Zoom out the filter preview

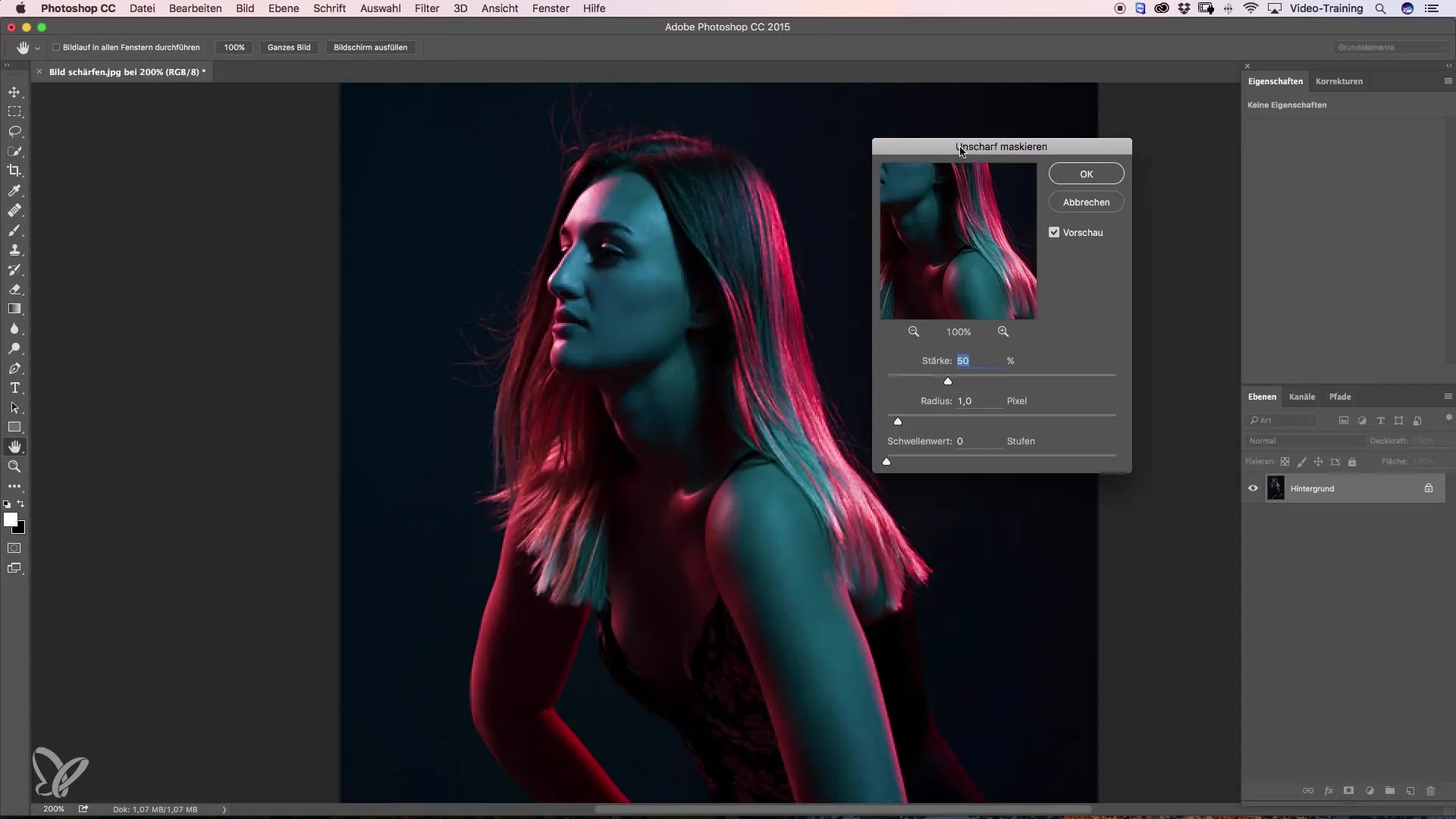tap(914, 331)
